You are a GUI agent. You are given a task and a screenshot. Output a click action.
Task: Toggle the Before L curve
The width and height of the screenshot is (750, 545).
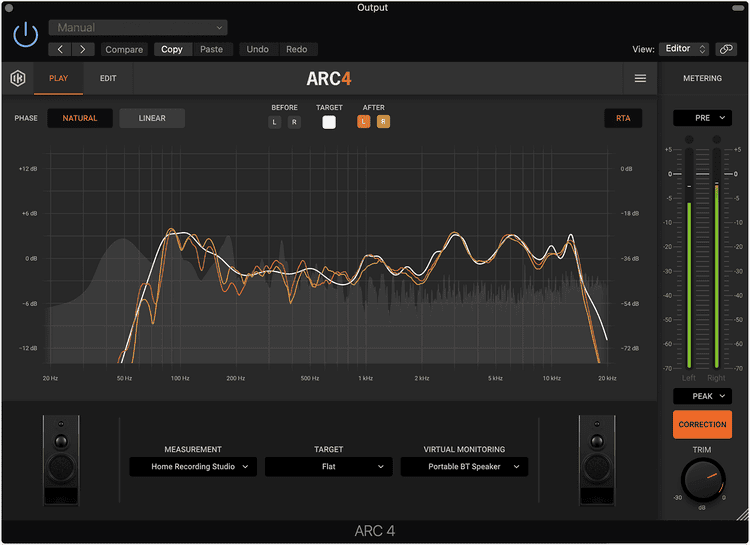click(275, 122)
